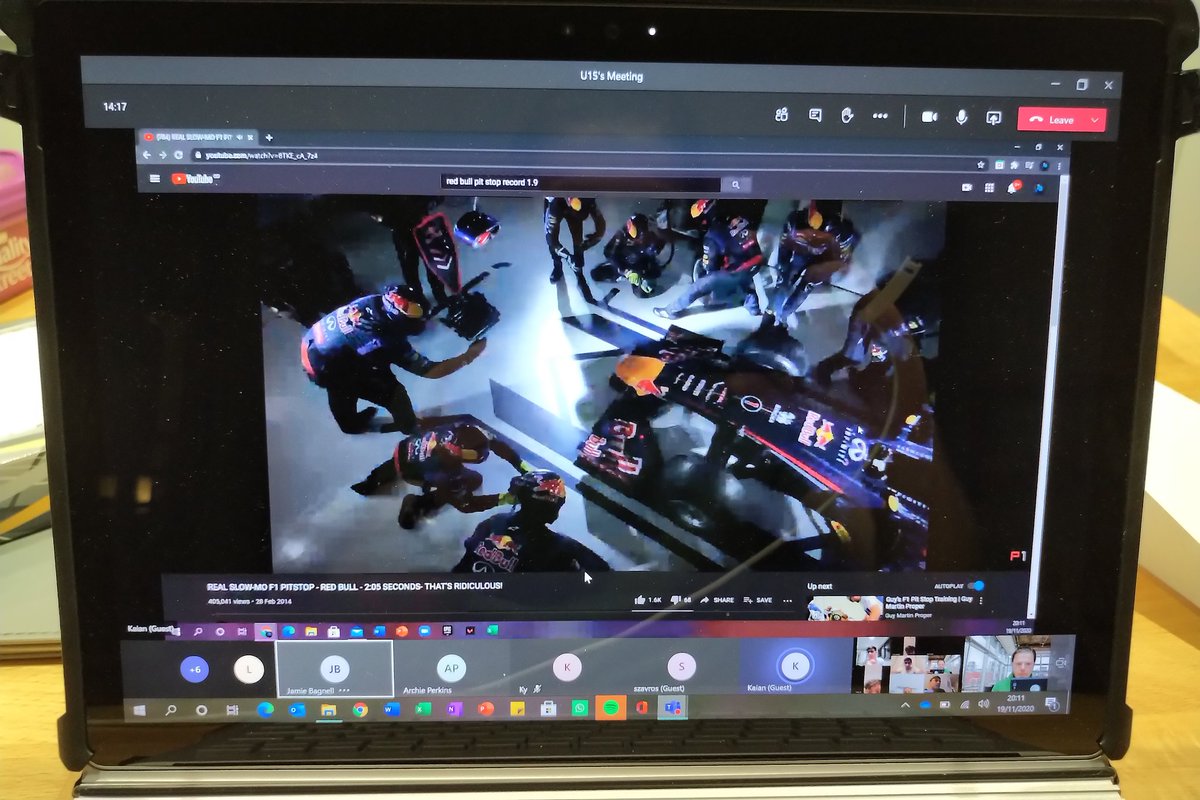Screen dimensions: 1200x800
Task: Open the share content tray
Action: (x=993, y=118)
